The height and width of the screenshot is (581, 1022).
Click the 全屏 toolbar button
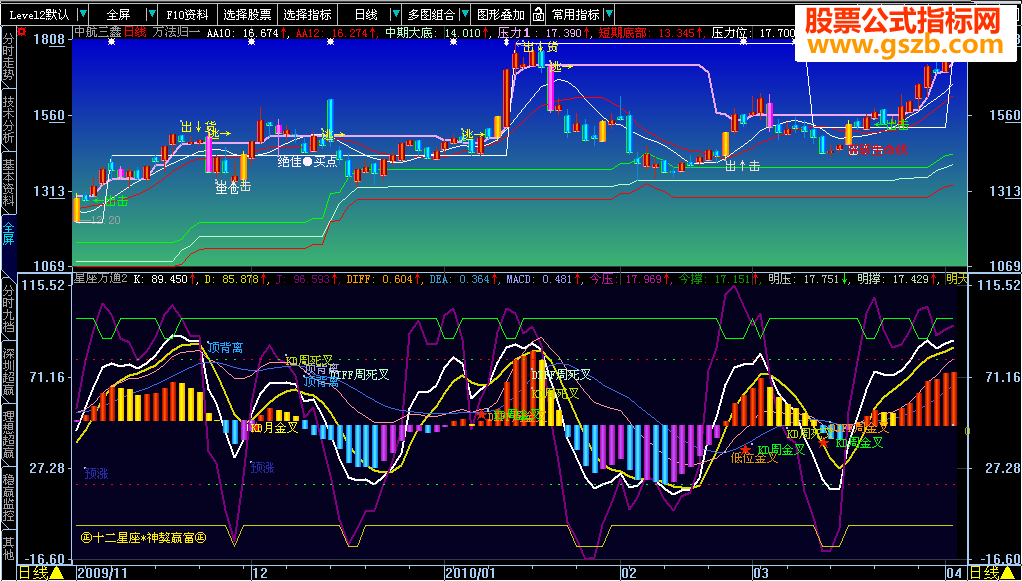pos(119,14)
